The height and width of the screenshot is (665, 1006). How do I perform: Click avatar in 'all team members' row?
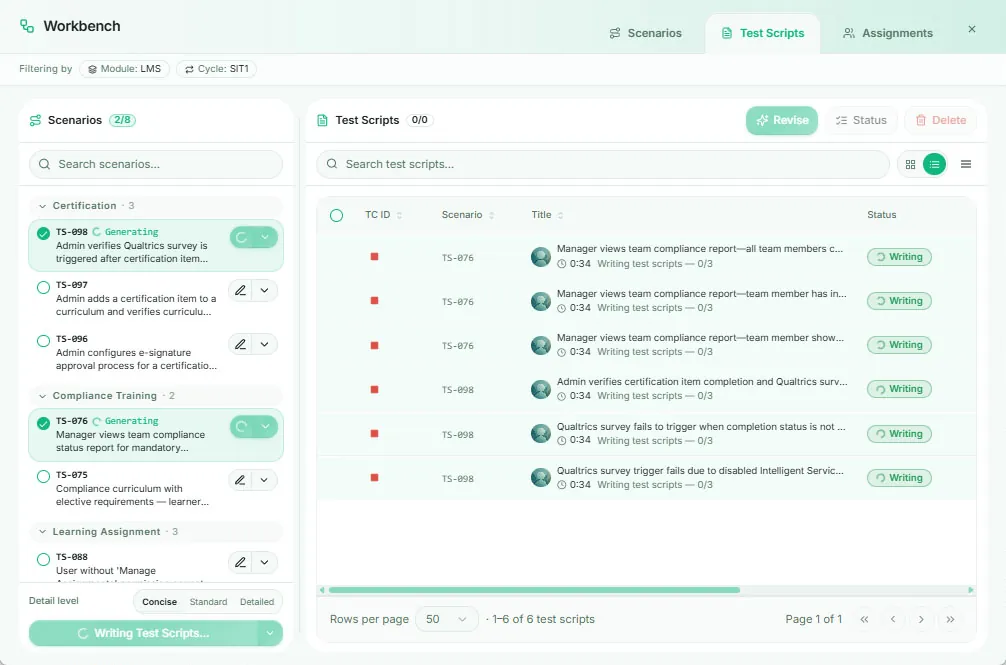(541, 257)
